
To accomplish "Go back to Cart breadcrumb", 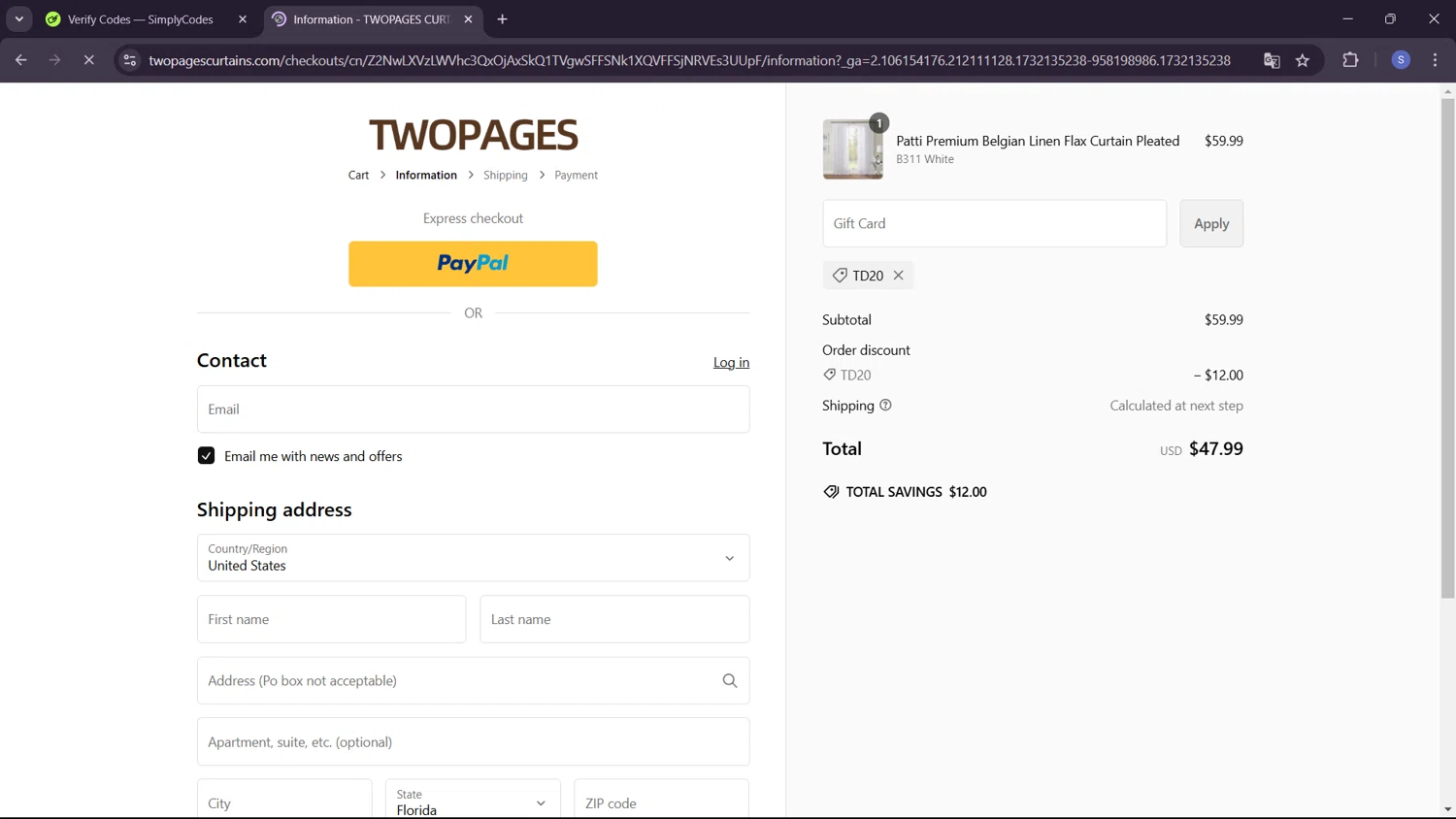I will [358, 176].
